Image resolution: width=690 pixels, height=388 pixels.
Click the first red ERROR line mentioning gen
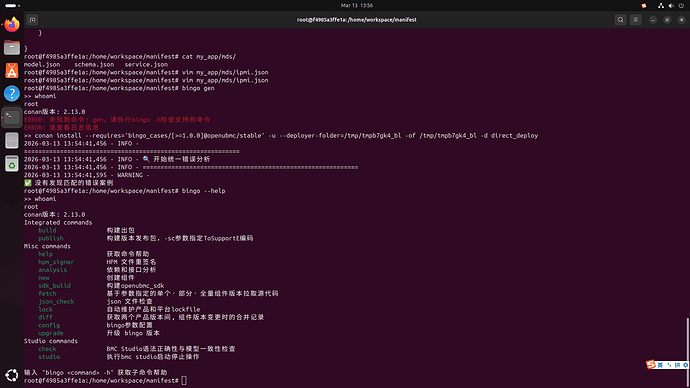[117, 120]
